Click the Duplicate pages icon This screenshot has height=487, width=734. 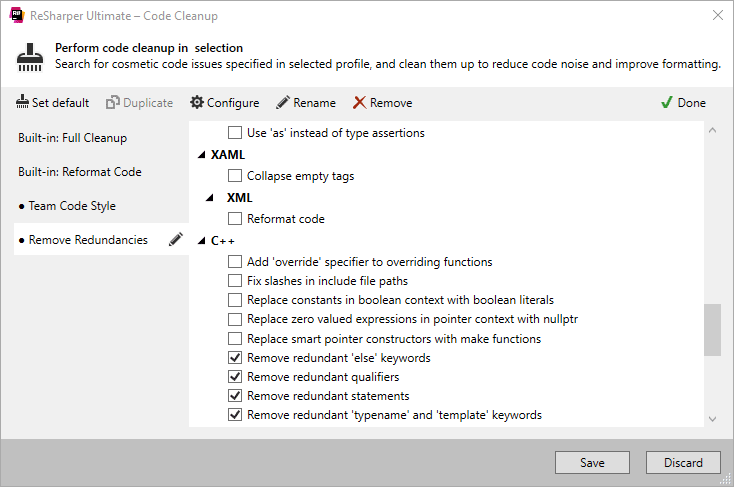pyautogui.click(x=112, y=102)
